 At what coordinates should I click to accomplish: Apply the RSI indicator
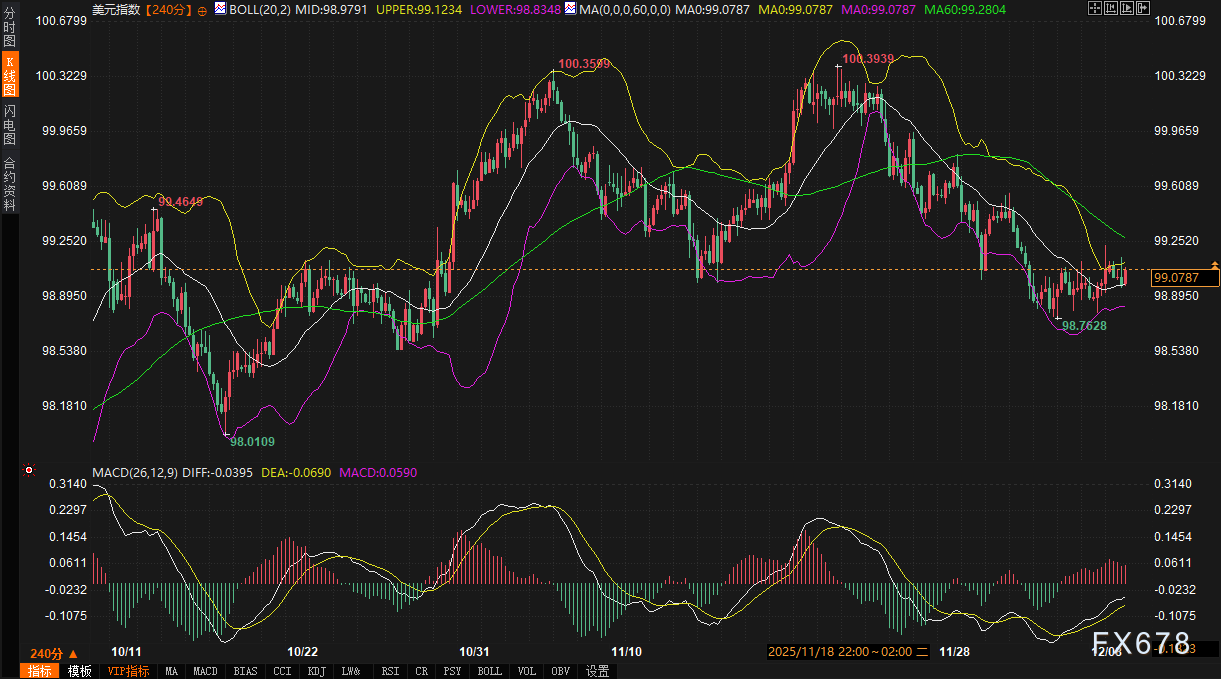click(x=389, y=671)
